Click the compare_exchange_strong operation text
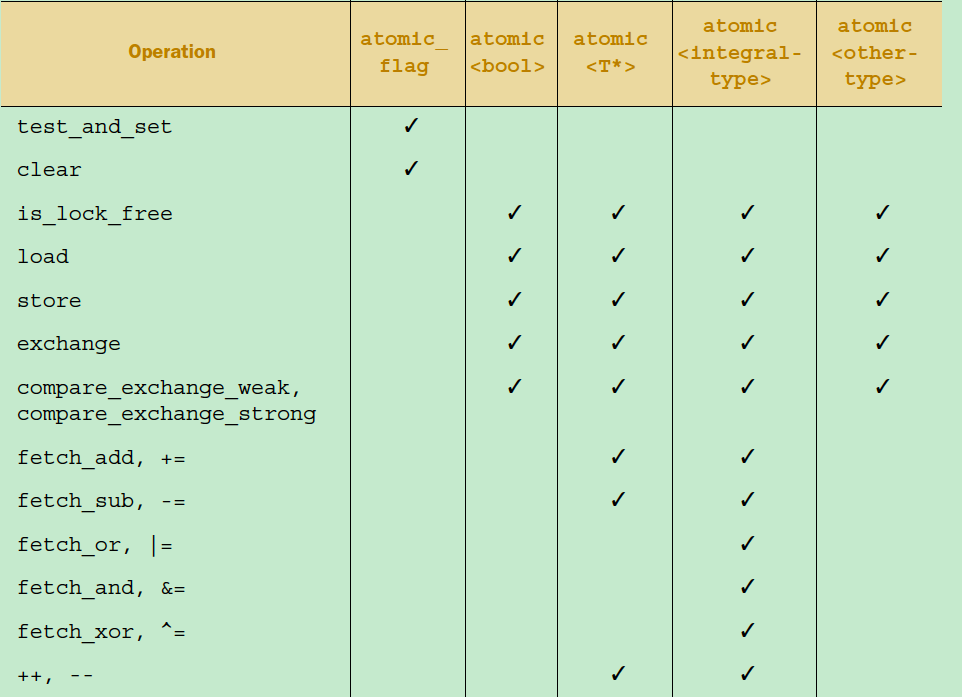 click(x=166, y=415)
